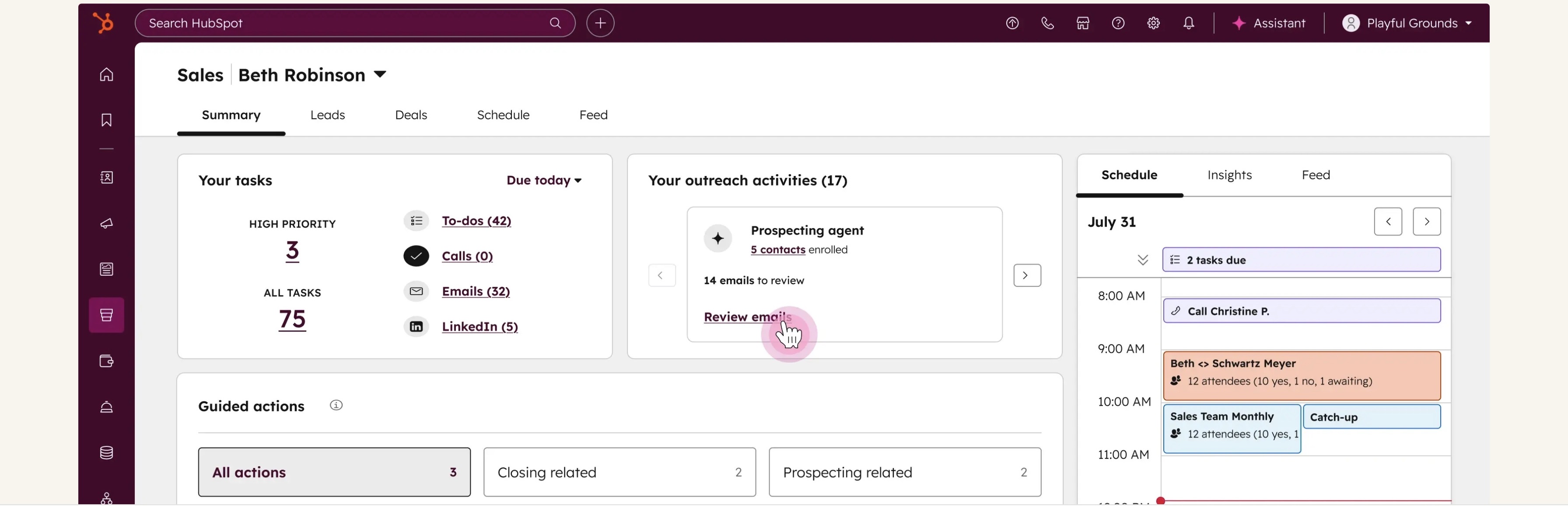Click the plus create button
The image size is (1568, 506).
tap(599, 23)
